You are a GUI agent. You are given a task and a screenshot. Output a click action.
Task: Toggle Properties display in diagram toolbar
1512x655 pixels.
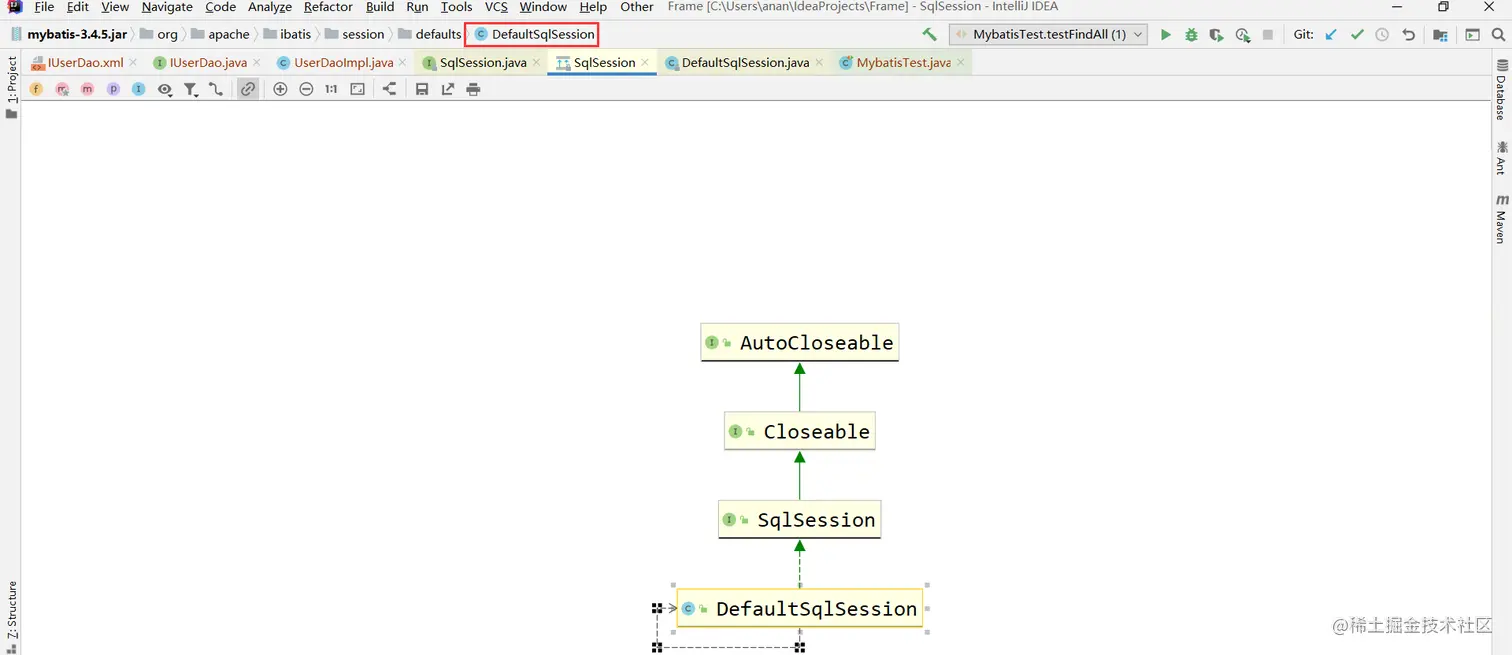click(113, 89)
